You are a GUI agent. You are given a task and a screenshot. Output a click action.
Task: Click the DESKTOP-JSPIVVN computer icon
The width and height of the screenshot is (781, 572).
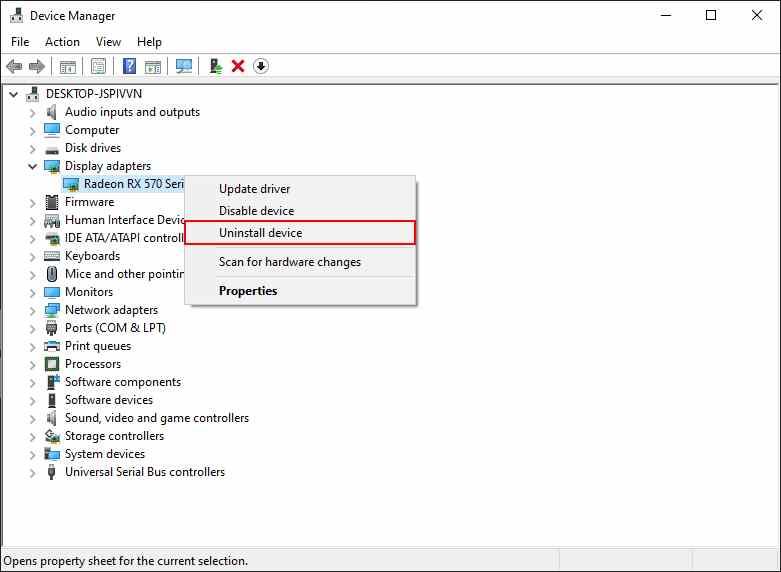point(33,94)
